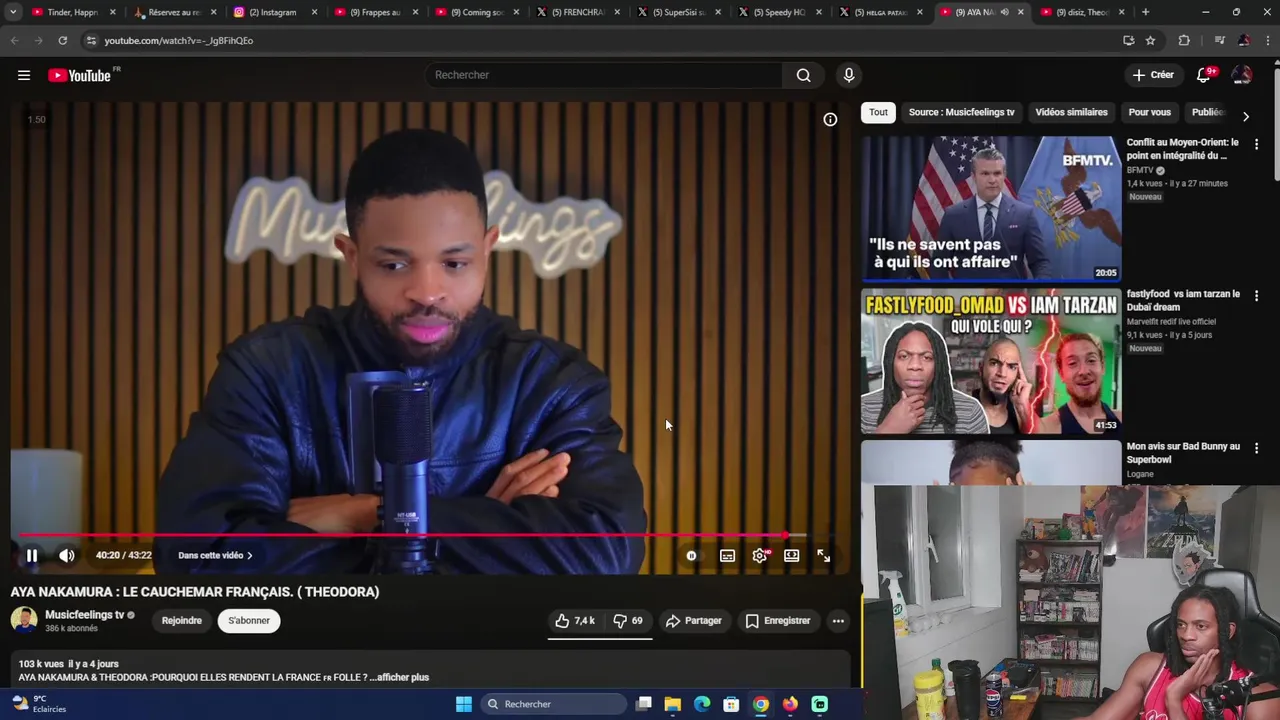Open Firefox from taskbar

pyautogui.click(x=790, y=704)
